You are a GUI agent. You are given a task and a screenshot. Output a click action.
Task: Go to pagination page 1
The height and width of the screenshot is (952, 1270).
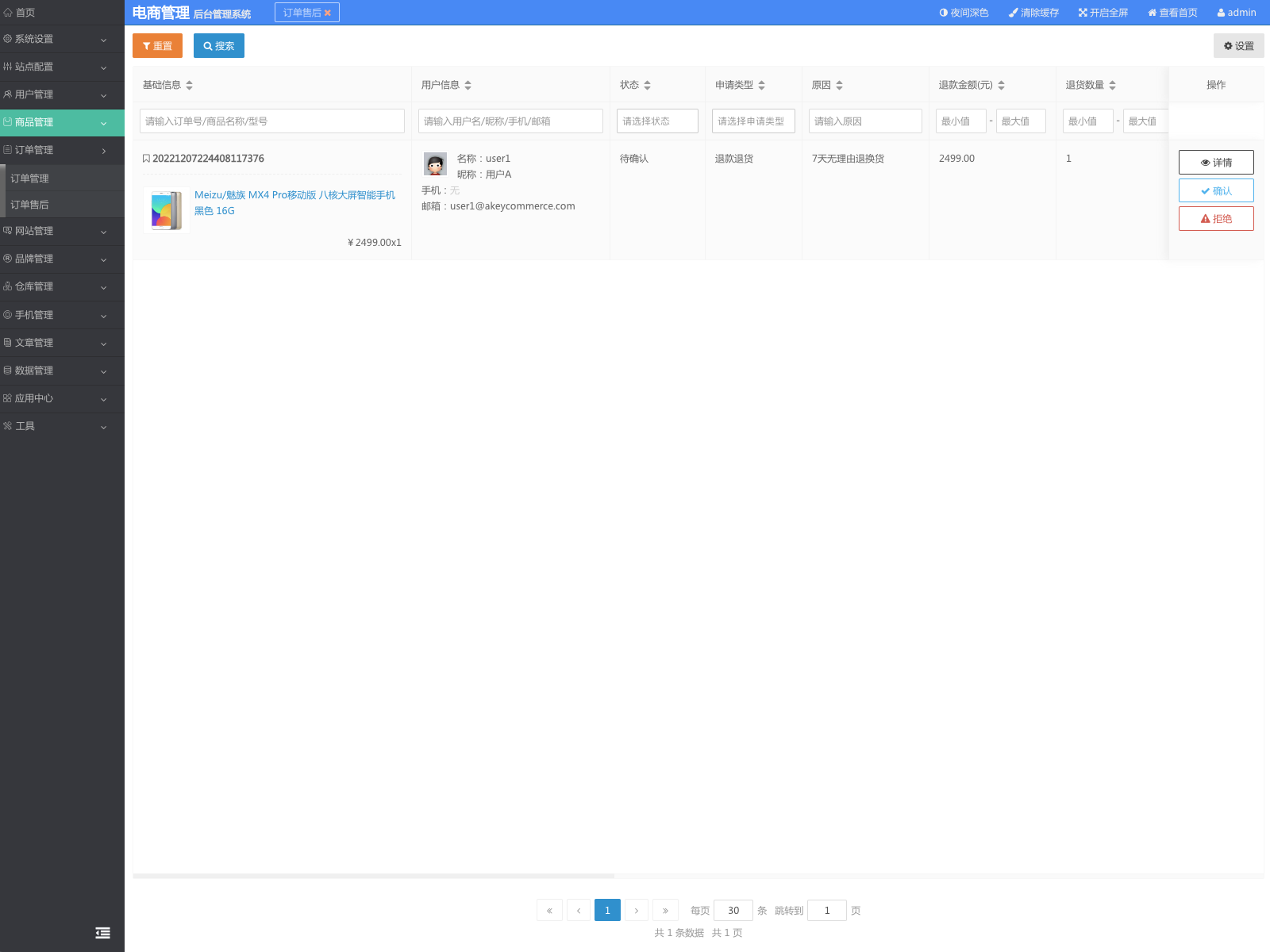coord(607,910)
